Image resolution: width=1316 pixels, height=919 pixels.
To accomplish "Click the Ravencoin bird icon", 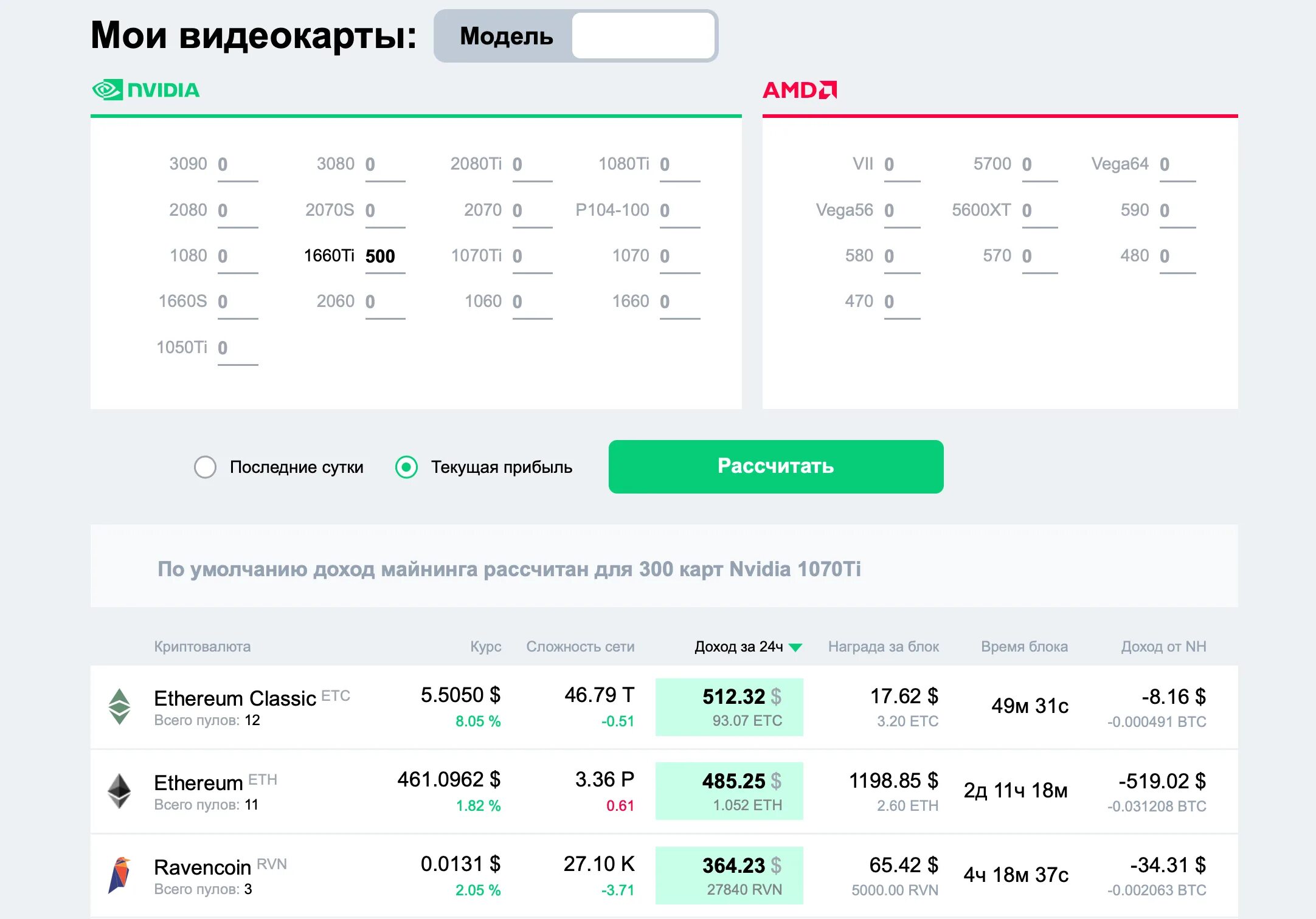I will [120, 875].
